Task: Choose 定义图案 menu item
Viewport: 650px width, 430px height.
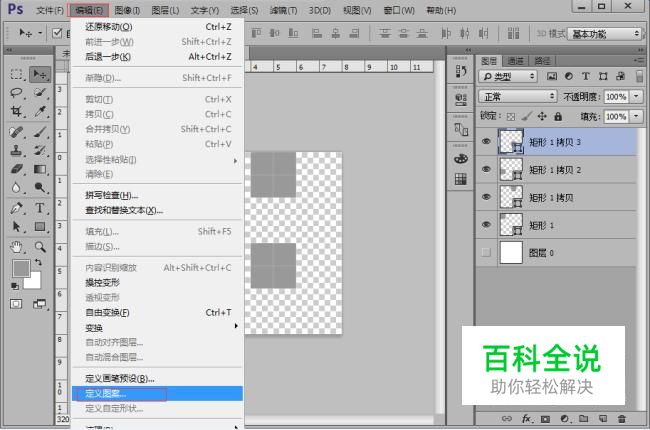Action: pyautogui.click(x=158, y=393)
